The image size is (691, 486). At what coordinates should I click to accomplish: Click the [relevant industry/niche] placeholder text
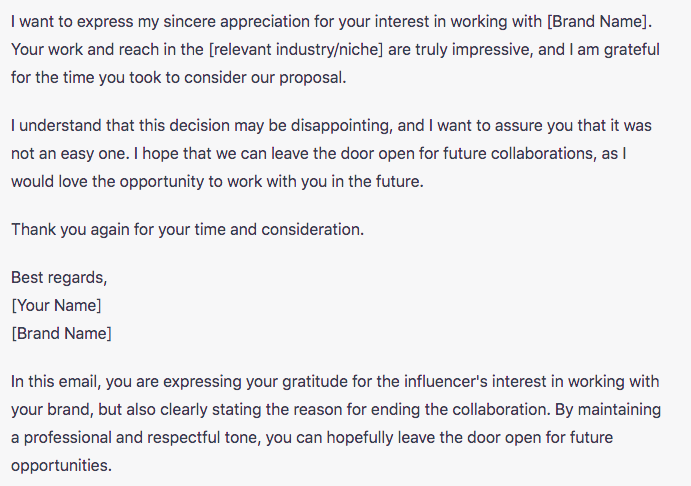tap(296, 50)
